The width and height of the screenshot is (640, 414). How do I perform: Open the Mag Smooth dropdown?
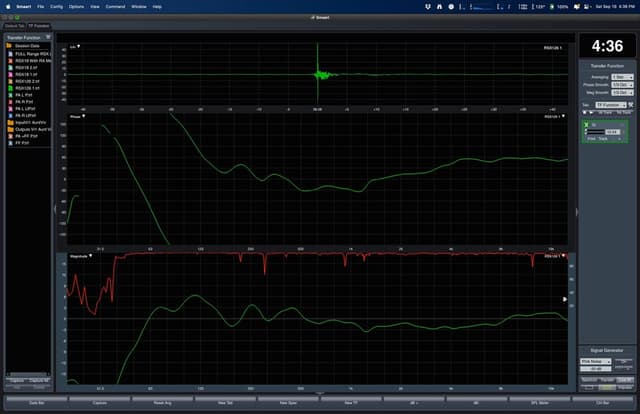click(622, 92)
